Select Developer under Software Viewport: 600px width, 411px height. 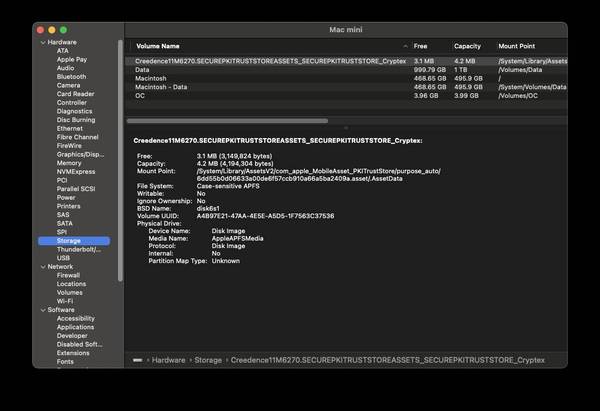point(72,336)
